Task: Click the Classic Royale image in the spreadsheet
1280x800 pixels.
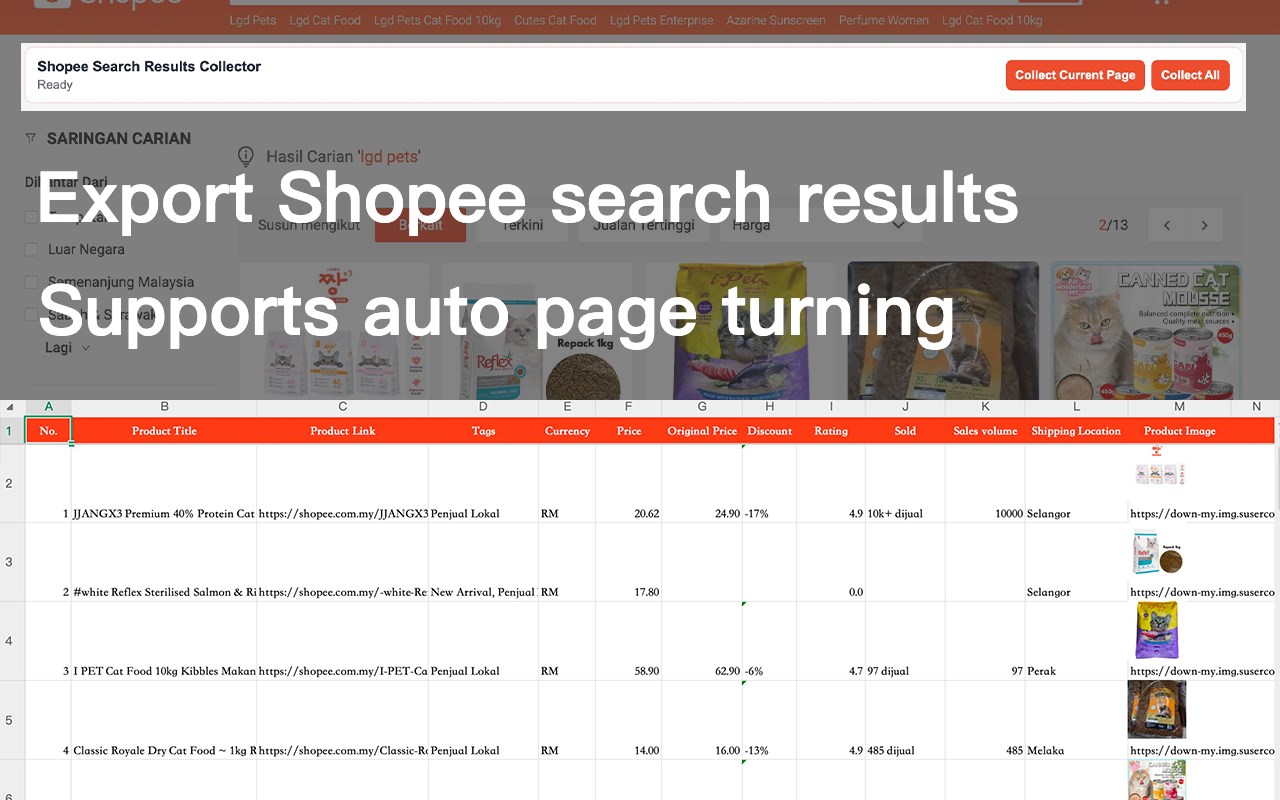Action: pyautogui.click(x=1157, y=710)
